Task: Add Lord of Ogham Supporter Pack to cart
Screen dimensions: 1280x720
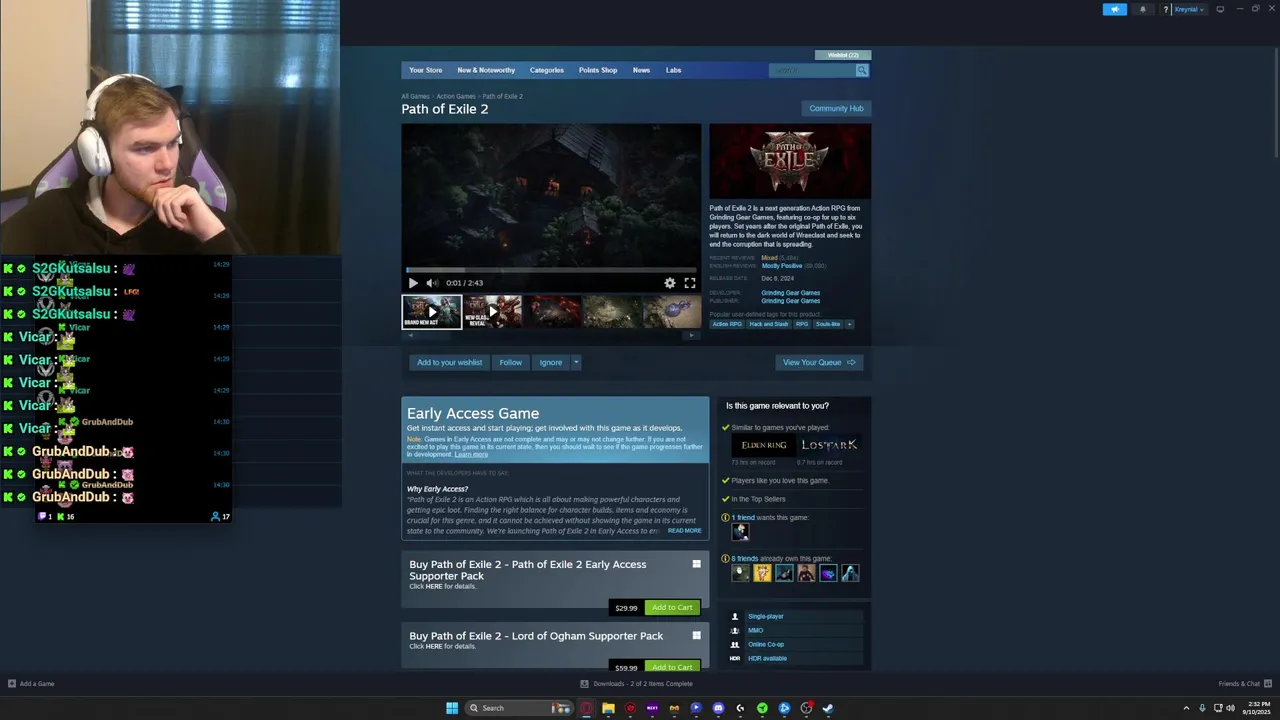Action: click(672, 666)
